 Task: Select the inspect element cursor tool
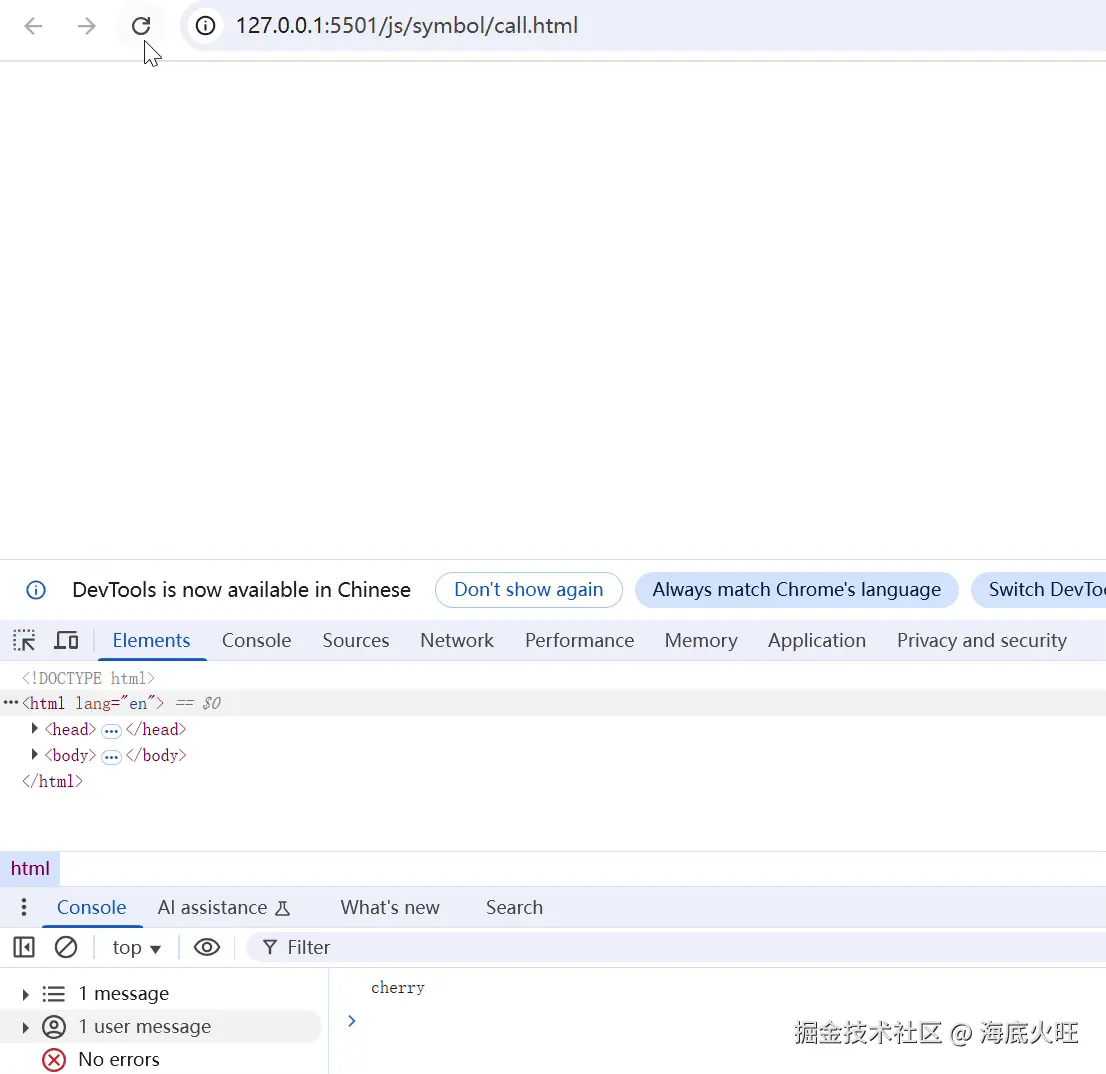click(x=23, y=640)
